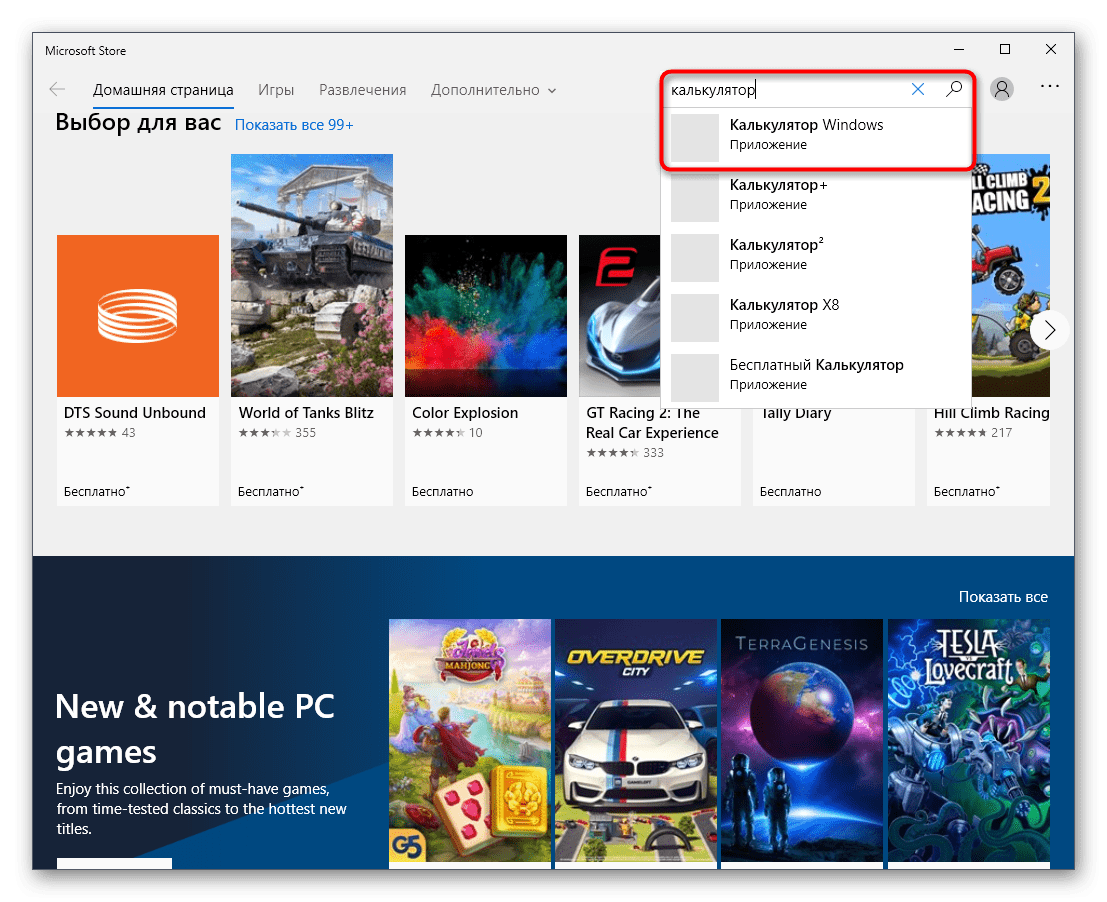Go to Домашняя страница tab
1107x902 pixels.
click(163, 90)
